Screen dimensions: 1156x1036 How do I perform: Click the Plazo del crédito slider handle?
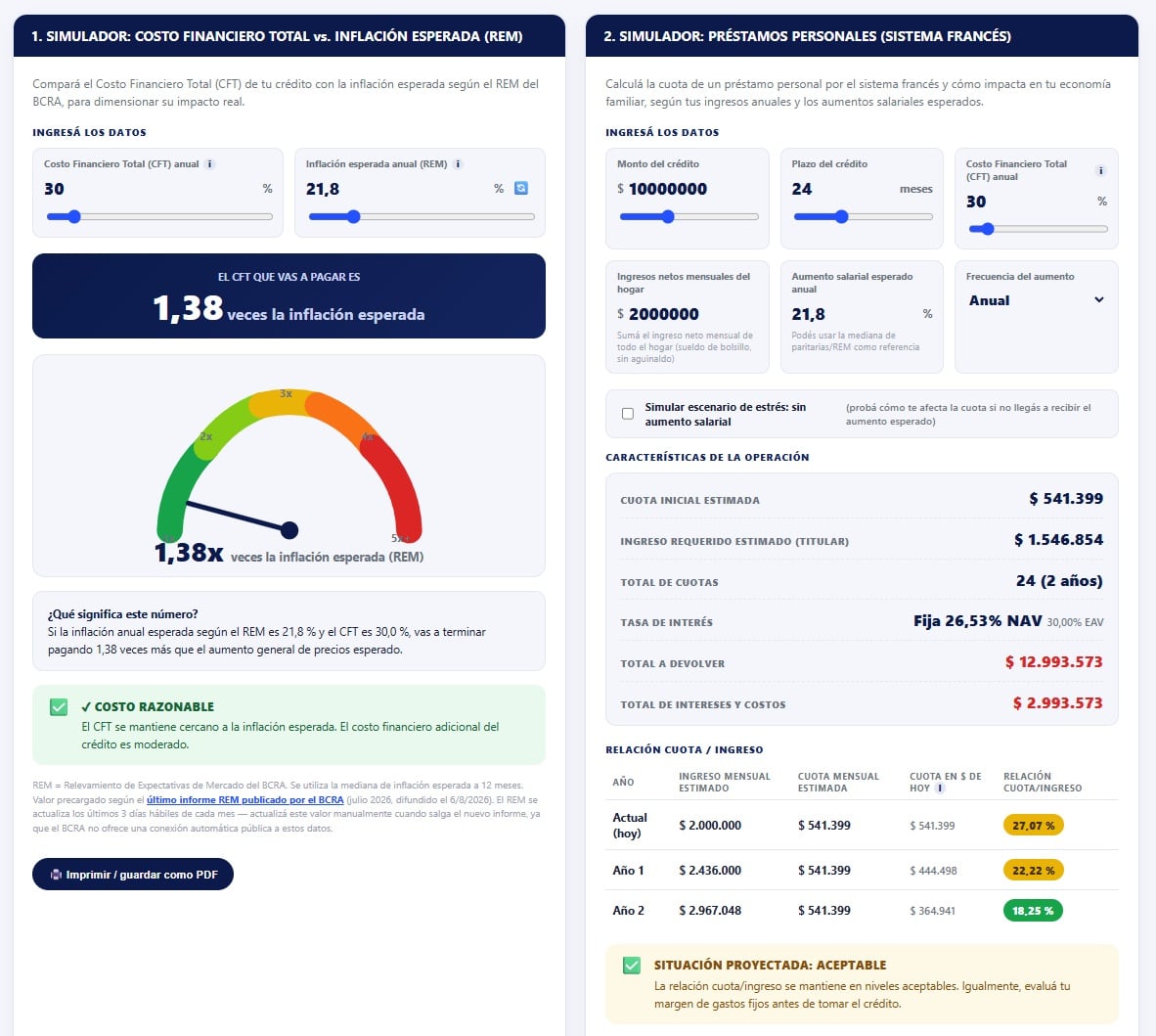click(841, 217)
